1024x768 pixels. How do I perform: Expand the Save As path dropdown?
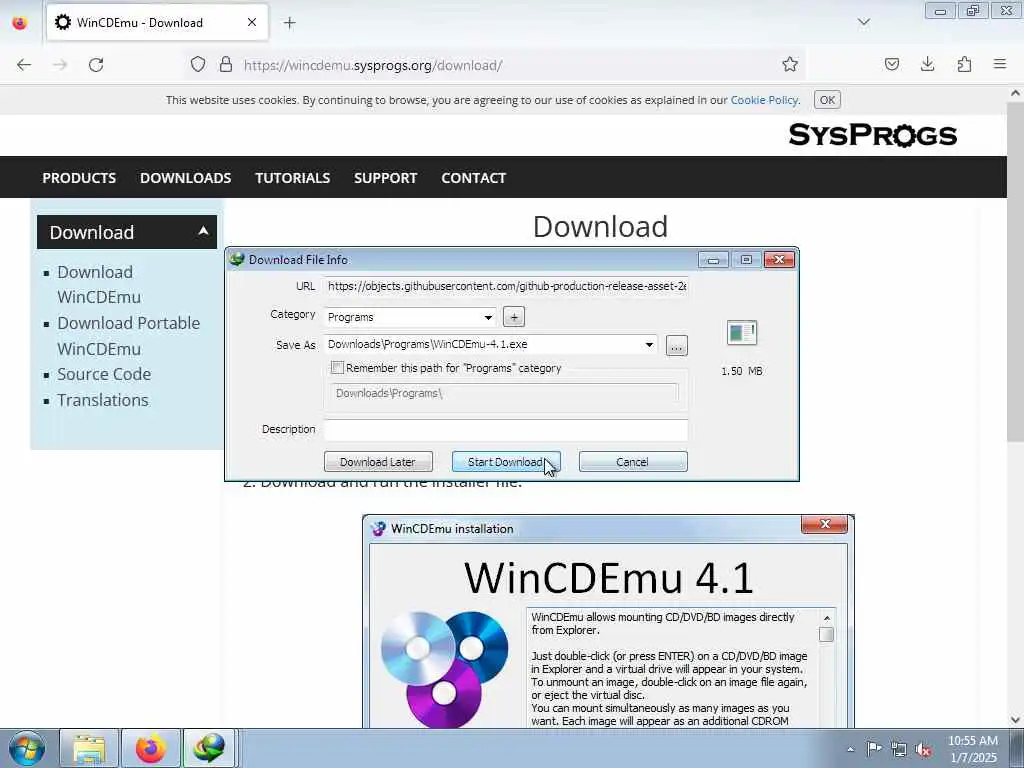click(x=649, y=344)
